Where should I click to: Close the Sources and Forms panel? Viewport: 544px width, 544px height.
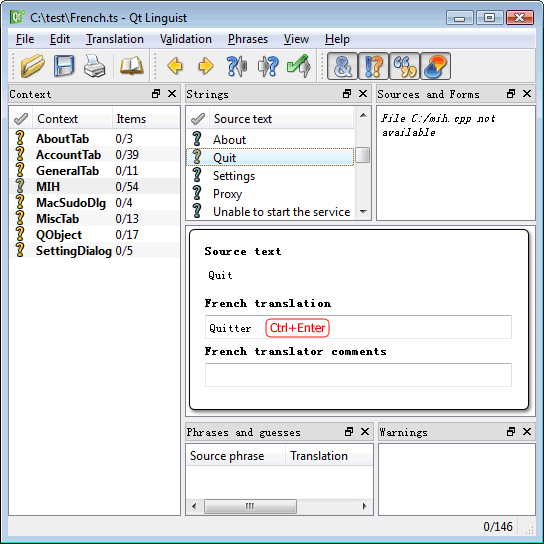[527, 94]
